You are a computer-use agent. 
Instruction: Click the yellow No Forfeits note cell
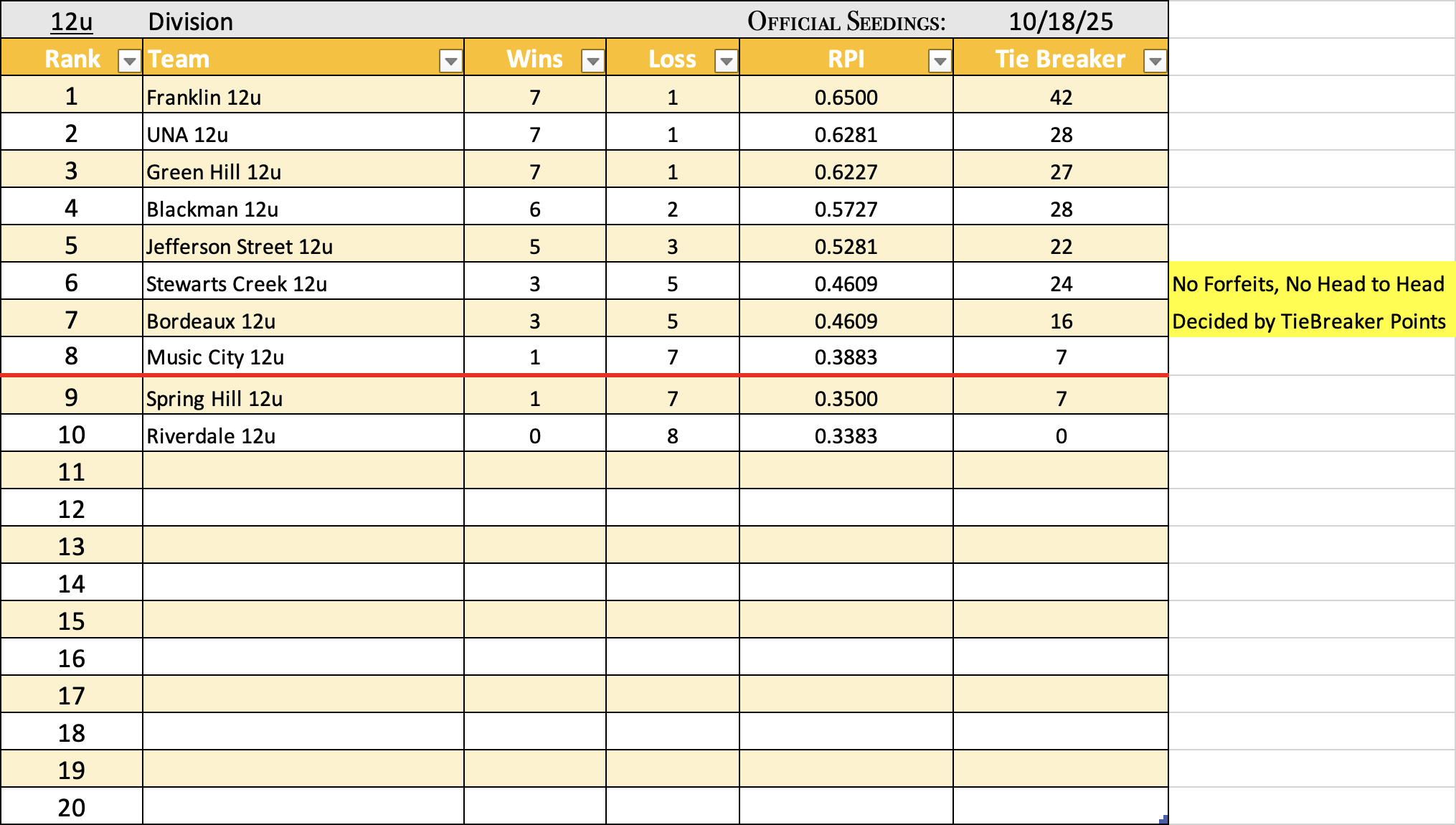point(1308,284)
